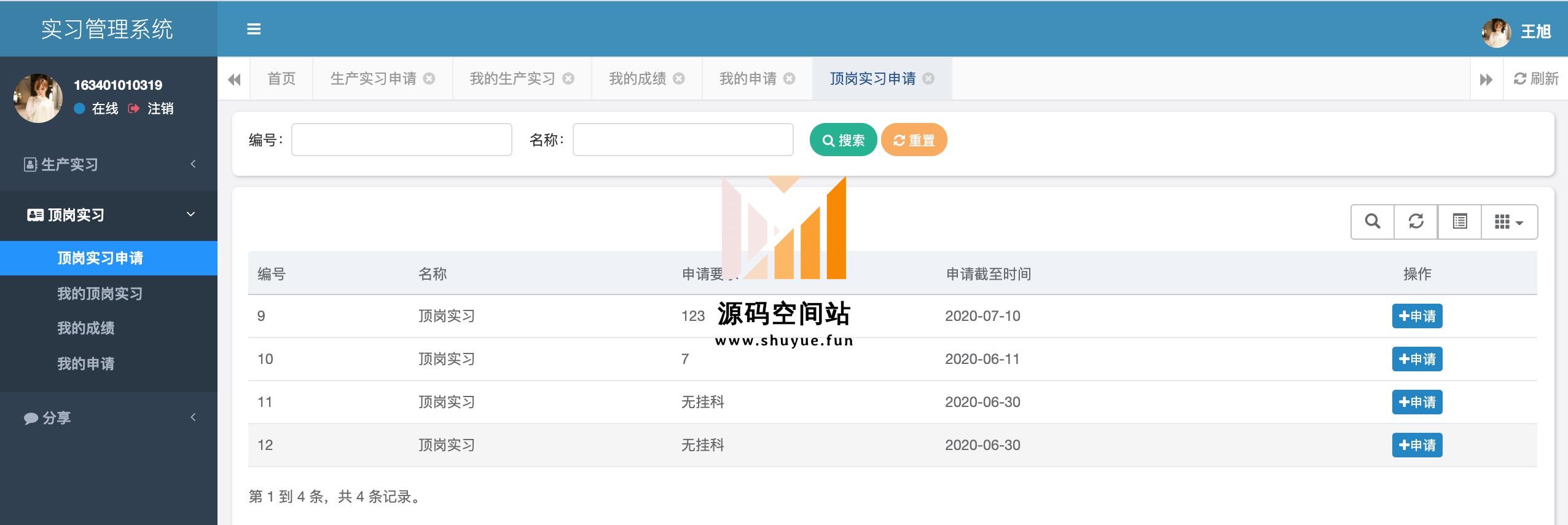Click the date 2020-06-11 cell

982,359
